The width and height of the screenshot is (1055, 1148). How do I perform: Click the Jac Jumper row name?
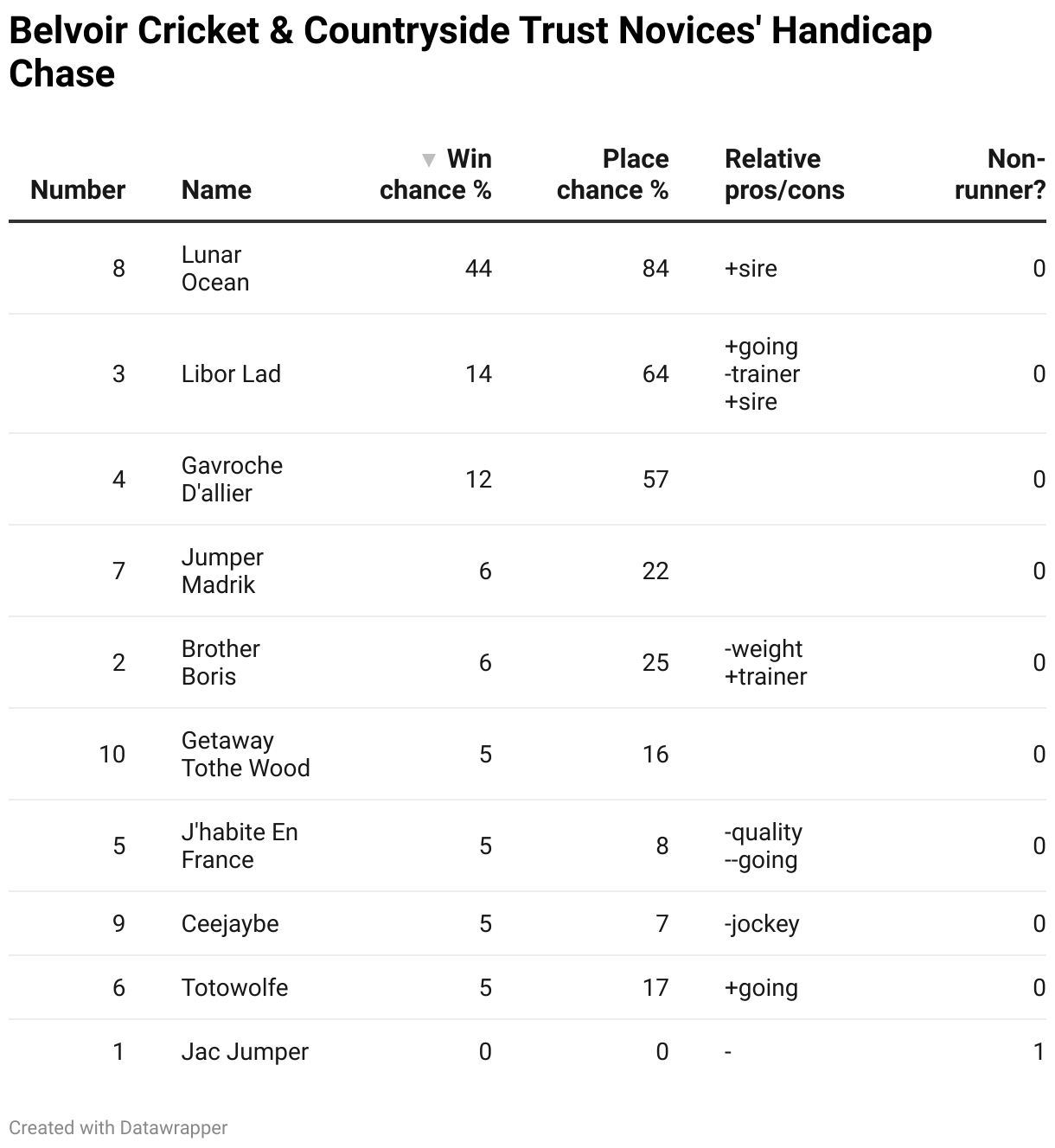tap(245, 1051)
